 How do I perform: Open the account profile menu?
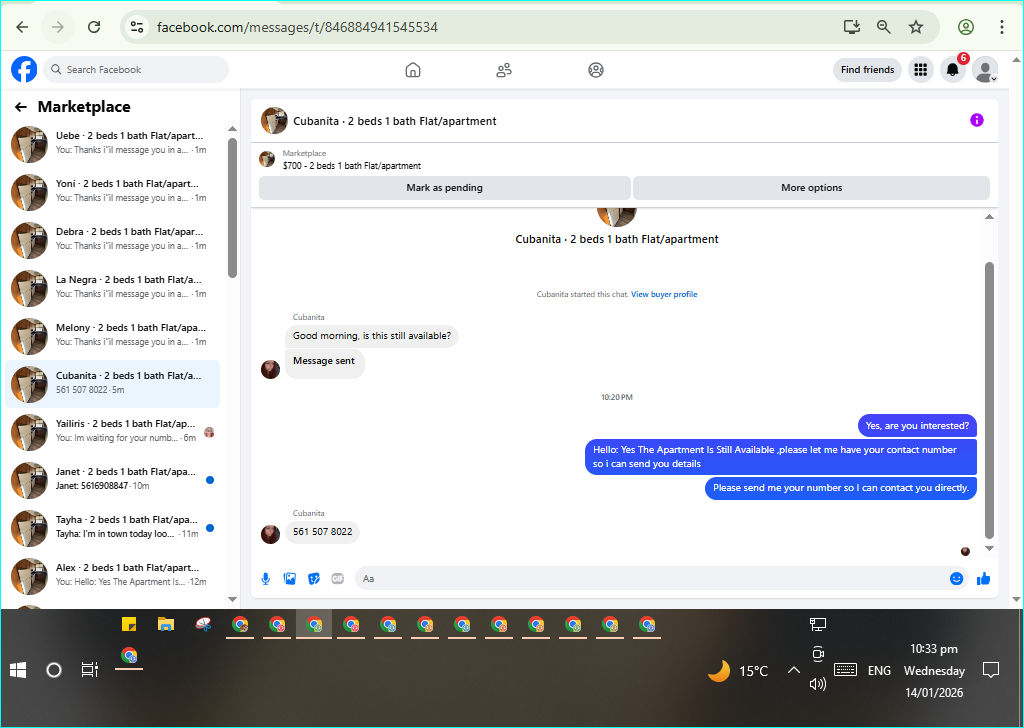(985, 69)
